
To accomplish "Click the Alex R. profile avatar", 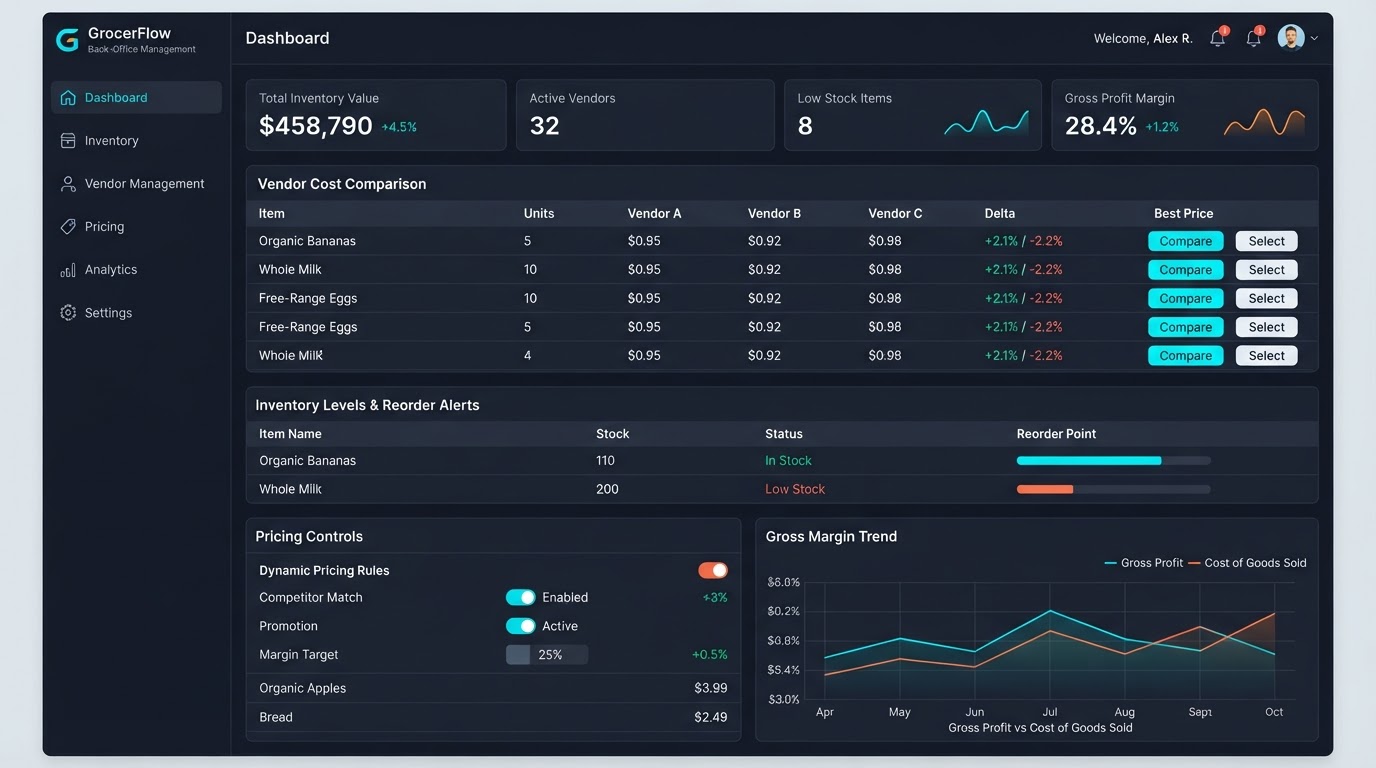I will tap(1291, 38).
